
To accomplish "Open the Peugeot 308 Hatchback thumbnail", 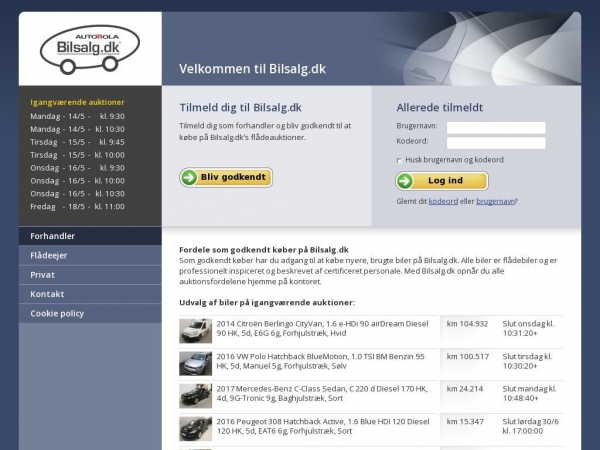I will coord(196,429).
